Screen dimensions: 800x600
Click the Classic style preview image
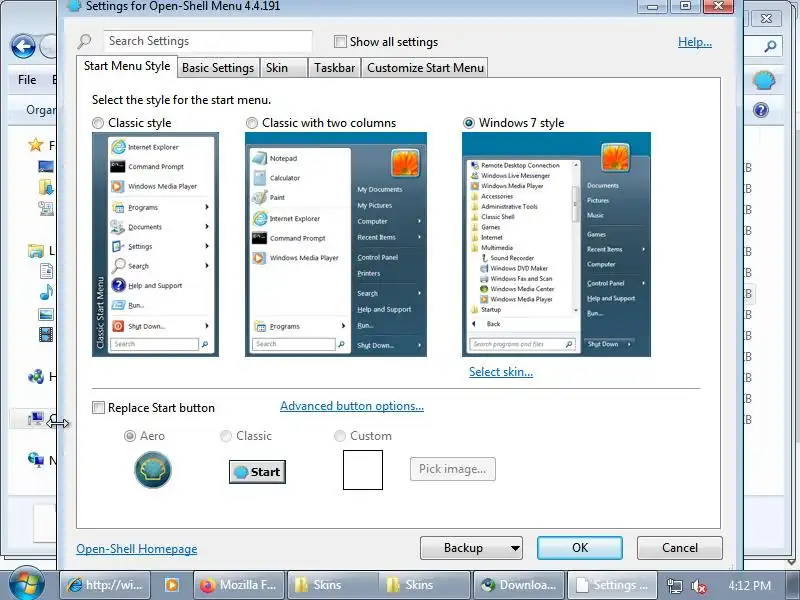156,244
